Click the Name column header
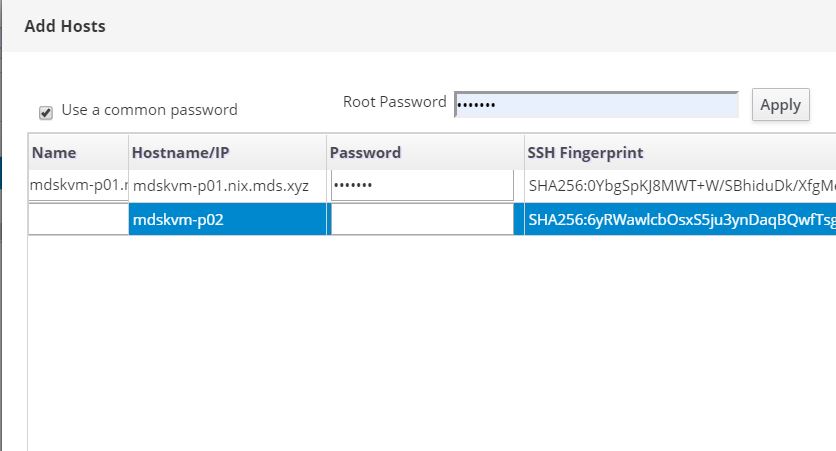This screenshot has height=451, width=836. tap(54, 153)
